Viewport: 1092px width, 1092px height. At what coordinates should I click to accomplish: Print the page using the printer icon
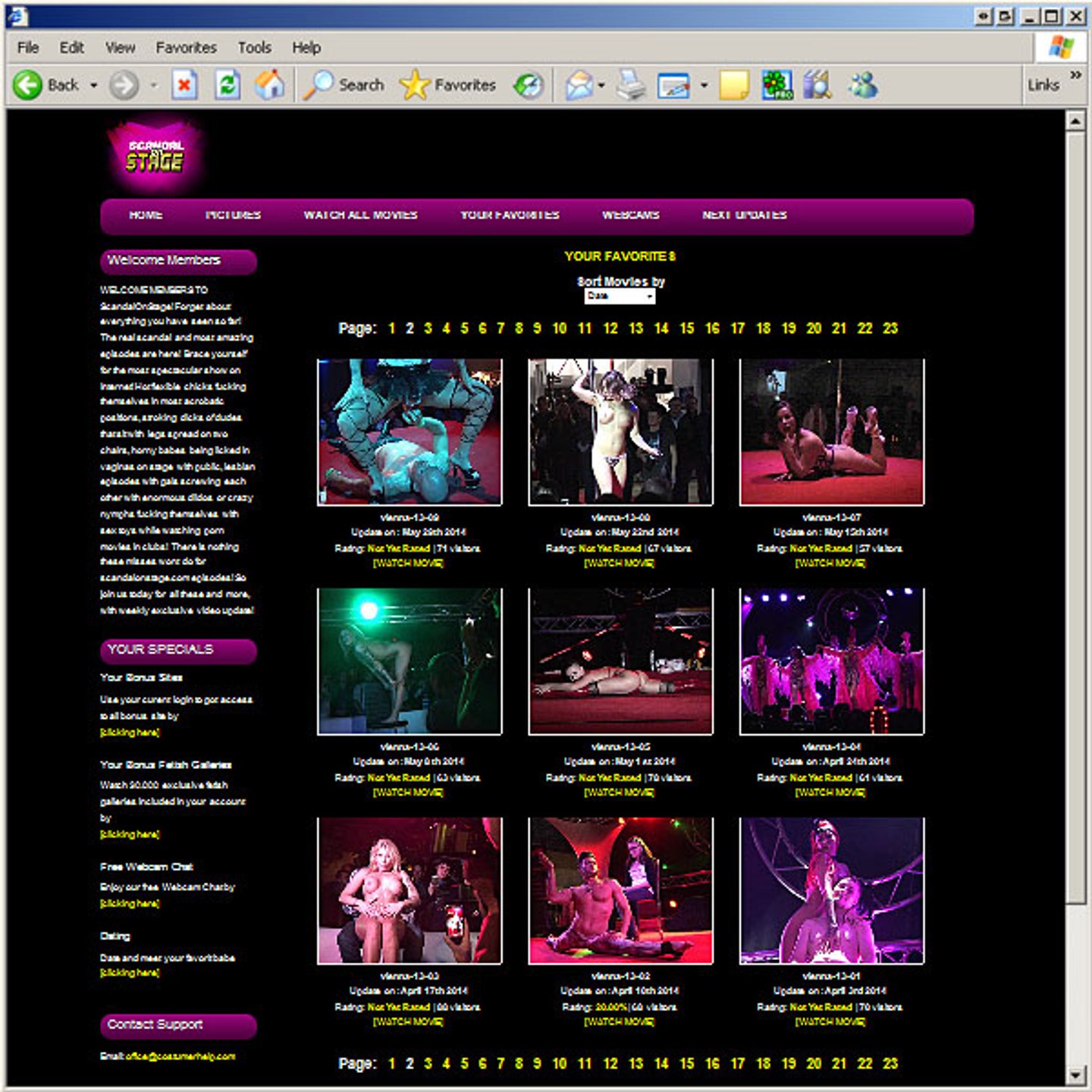pyautogui.click(x=630, y=85)
